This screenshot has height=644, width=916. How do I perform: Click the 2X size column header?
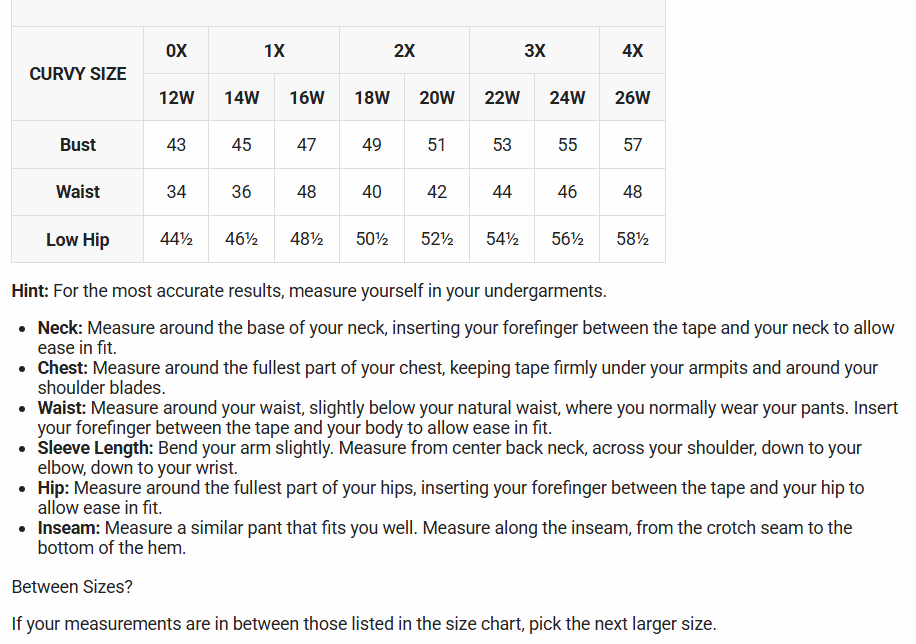404,51
